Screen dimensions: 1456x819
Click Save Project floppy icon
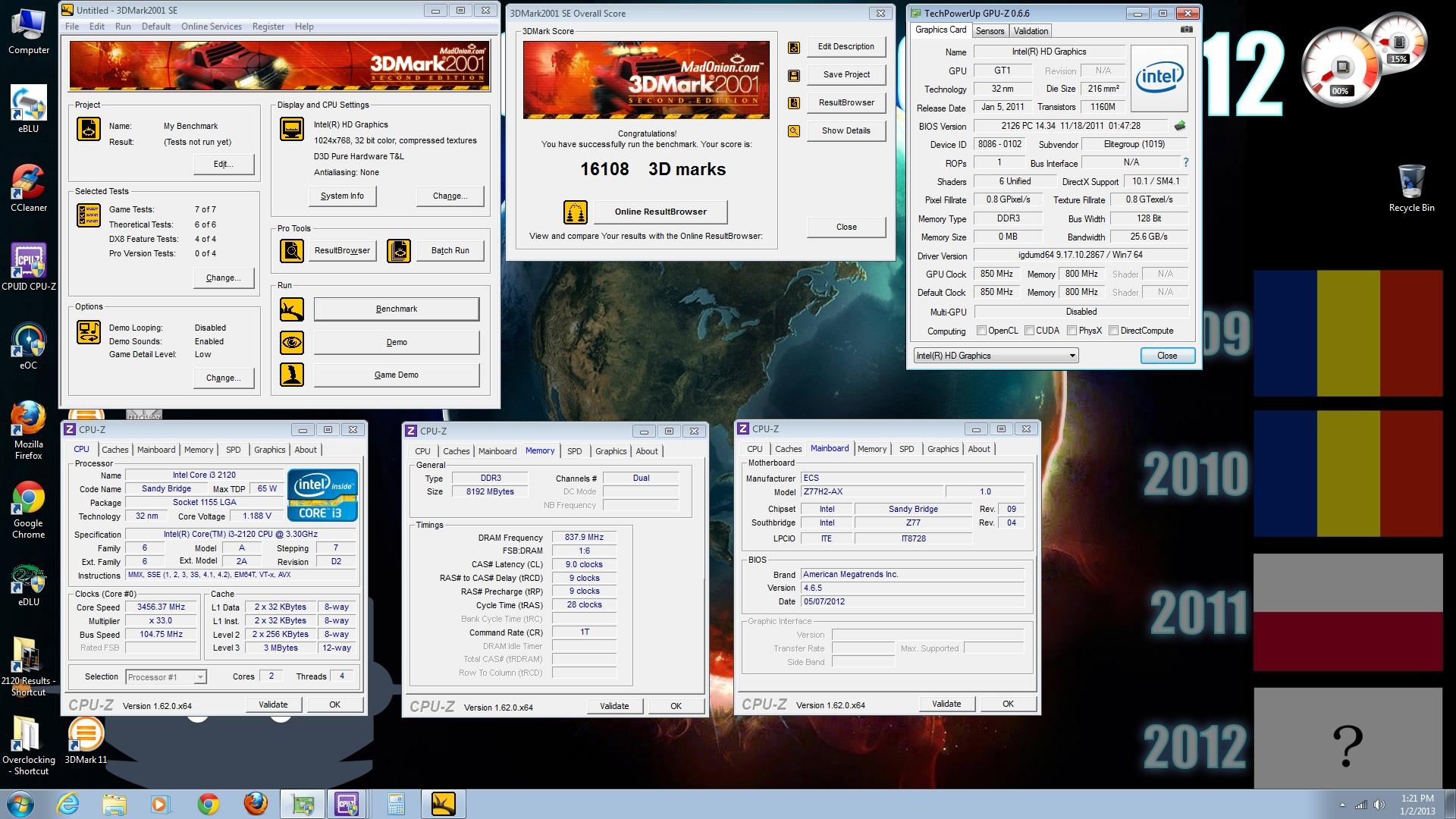794,75
